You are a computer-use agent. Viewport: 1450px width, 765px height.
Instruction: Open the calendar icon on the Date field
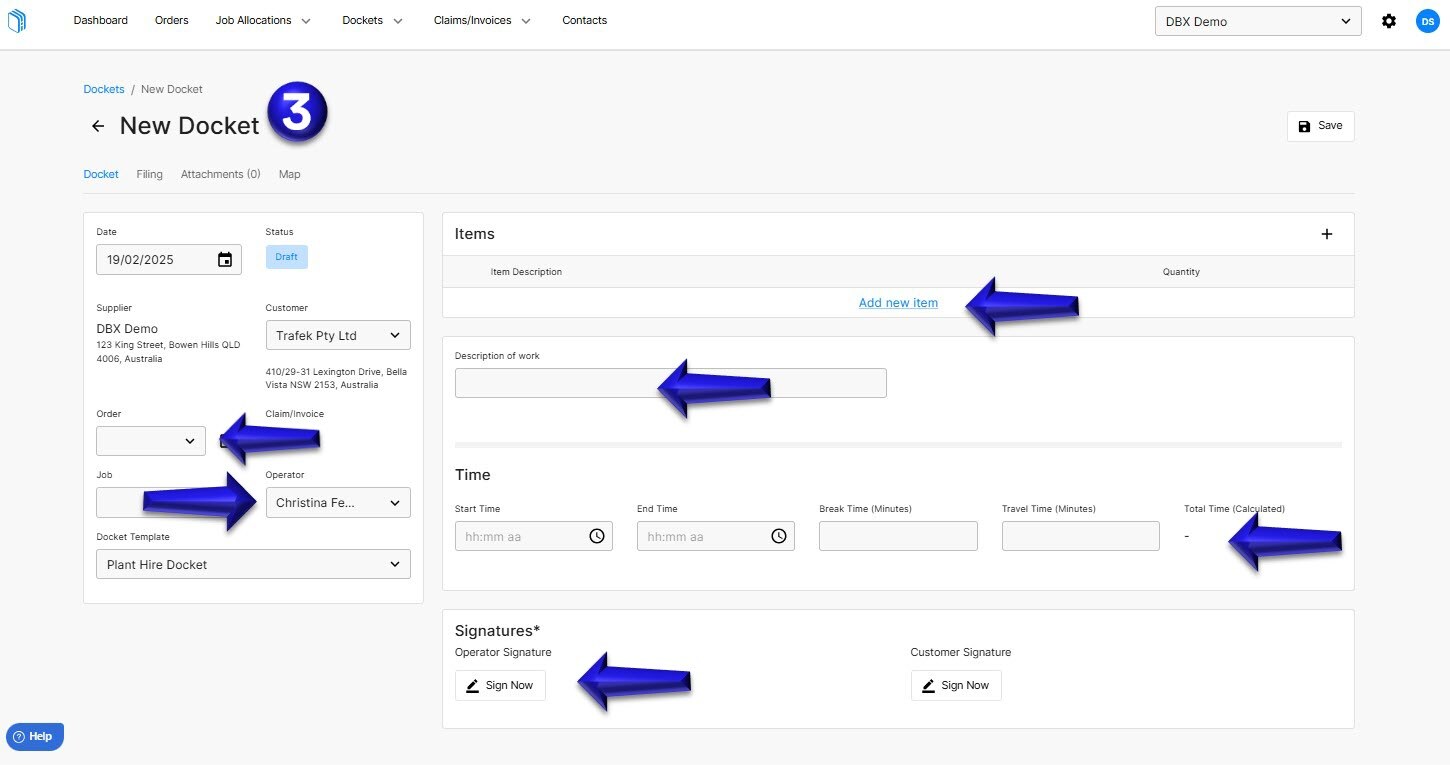point(225,259)
